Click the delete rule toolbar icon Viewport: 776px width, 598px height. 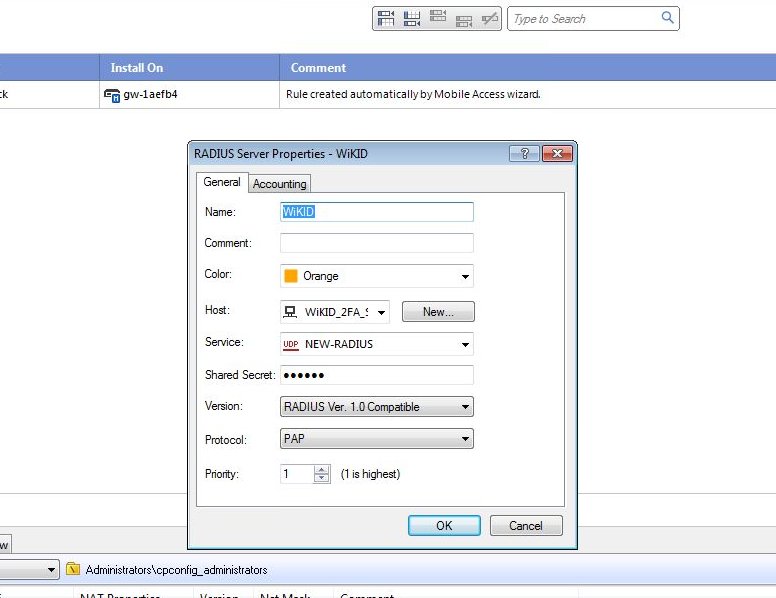click(489, 18)
